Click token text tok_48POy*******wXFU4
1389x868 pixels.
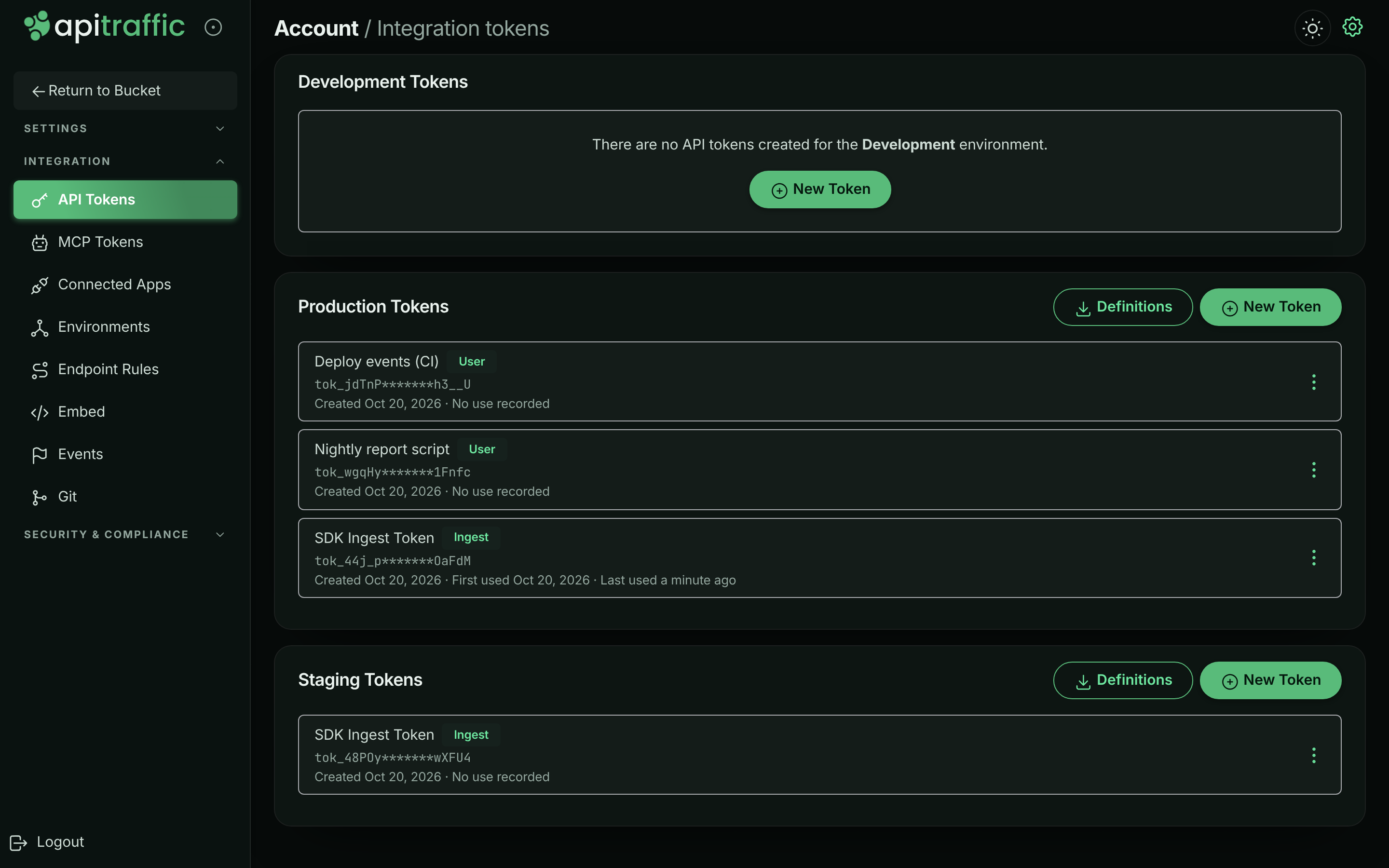coord(393,758)
